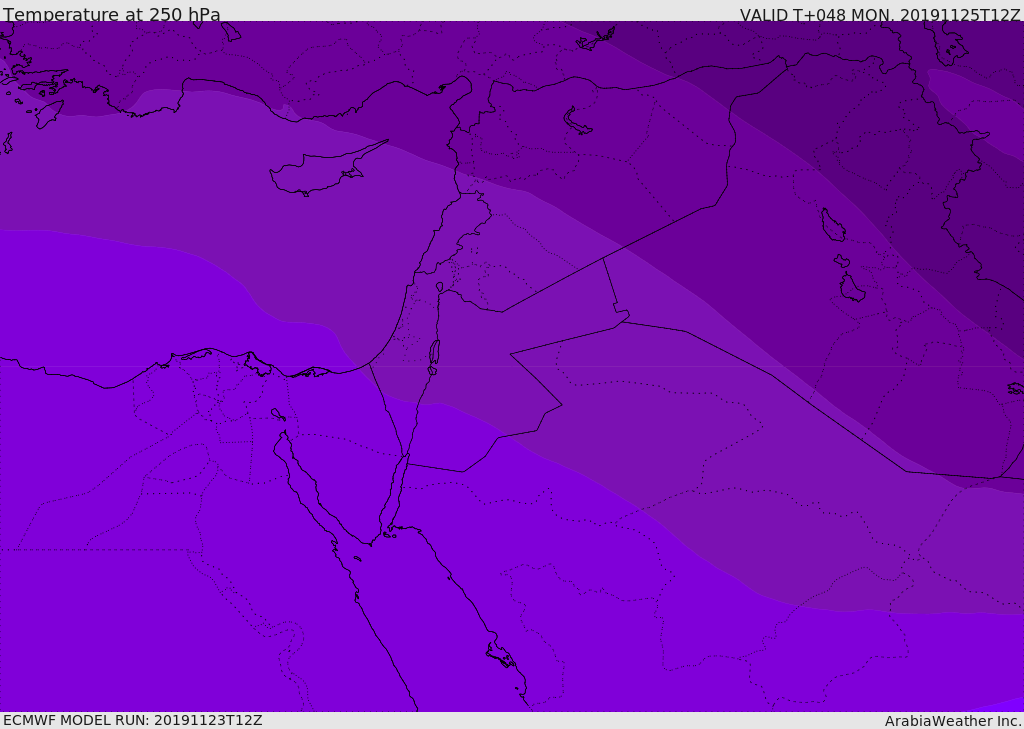Click the 'Temperature at 250 hPa' title
The width and height of the screenshot is (1024, 729).
[x=112, y=14]
